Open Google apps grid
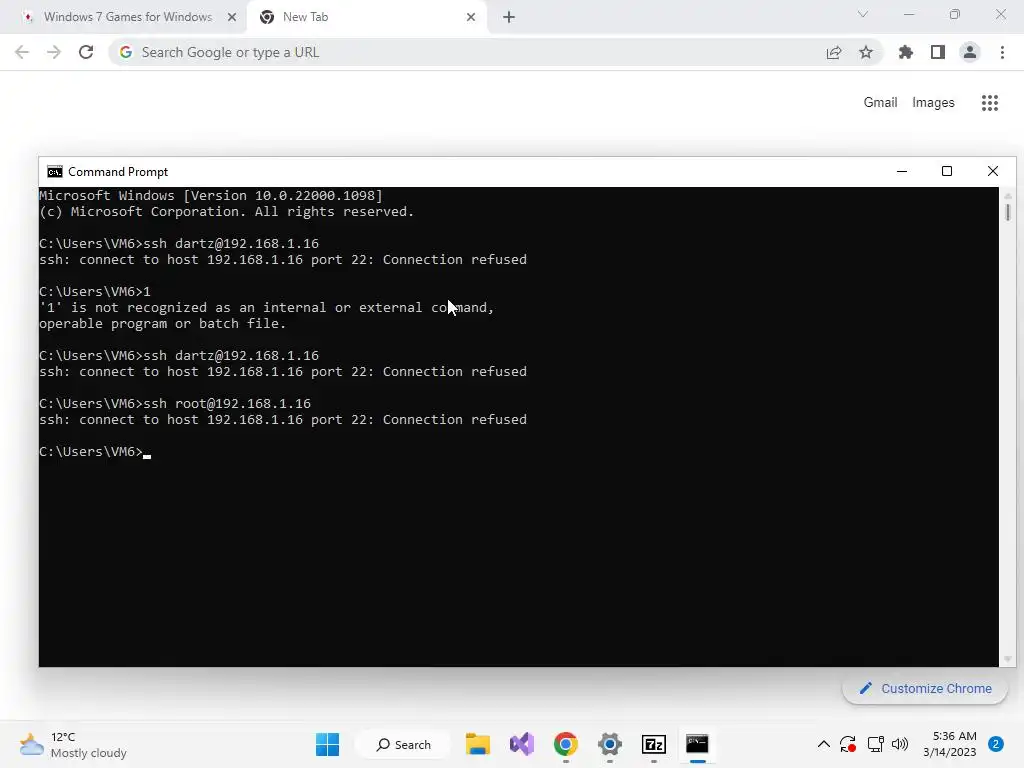Viewport: 1024px width, 768px height. [x=990, y=103]
